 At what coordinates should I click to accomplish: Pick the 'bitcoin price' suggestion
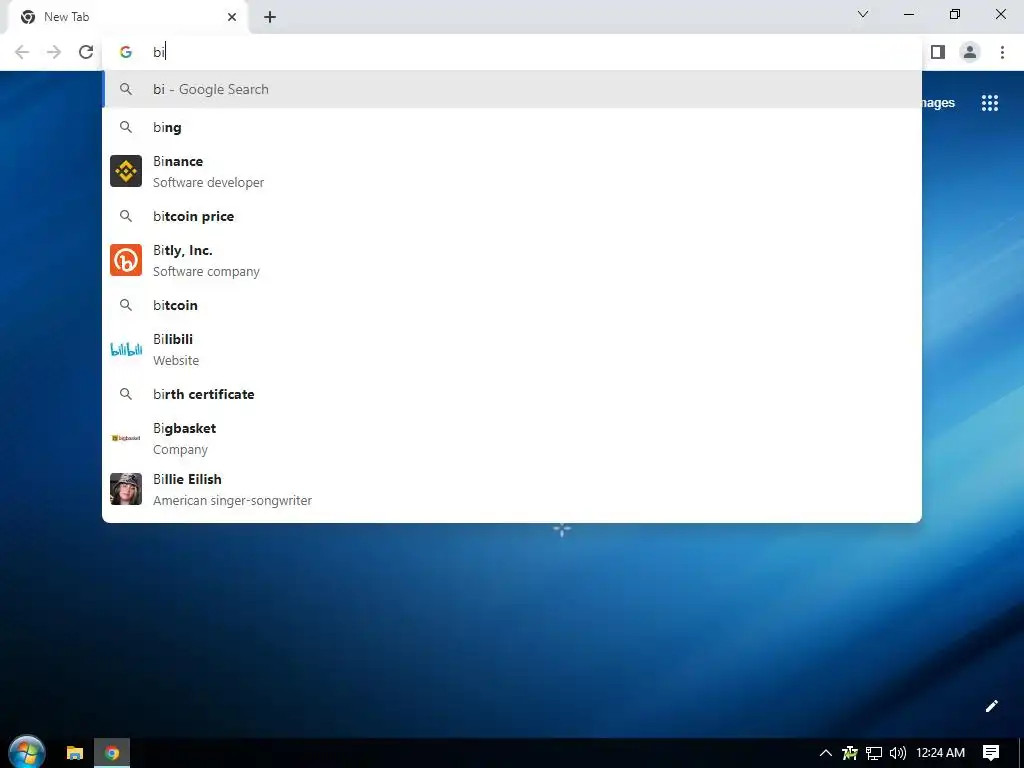(x=512, y=216)
